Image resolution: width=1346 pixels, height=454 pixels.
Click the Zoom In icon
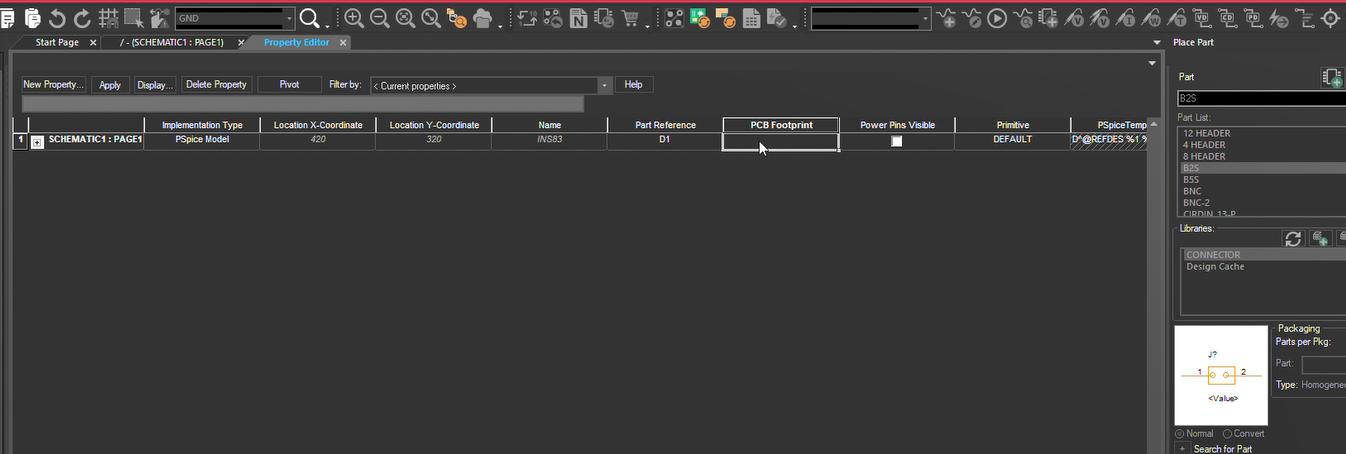pyautogui.click(x=354, y=18)
